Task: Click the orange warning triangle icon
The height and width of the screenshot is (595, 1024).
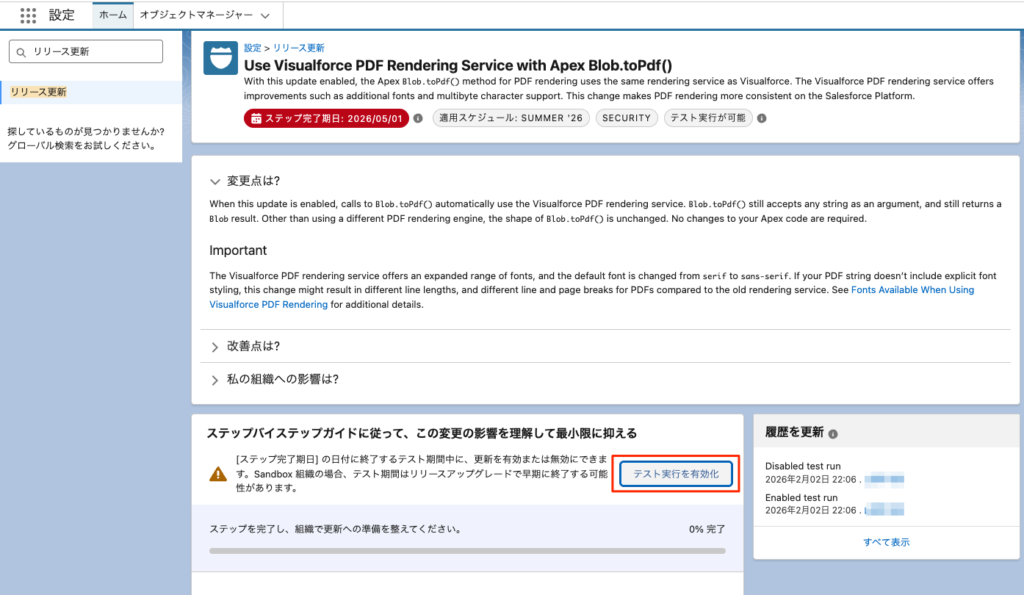Action: coord(217,473)
